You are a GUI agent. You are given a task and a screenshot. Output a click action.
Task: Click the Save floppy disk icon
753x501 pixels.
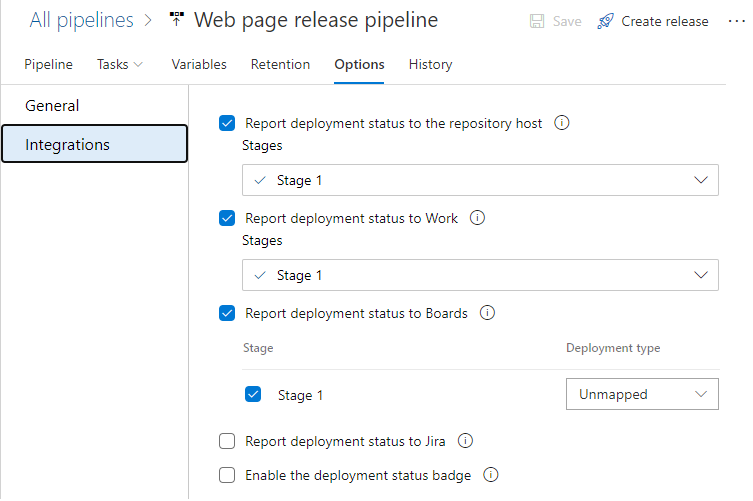coord(537,21)
